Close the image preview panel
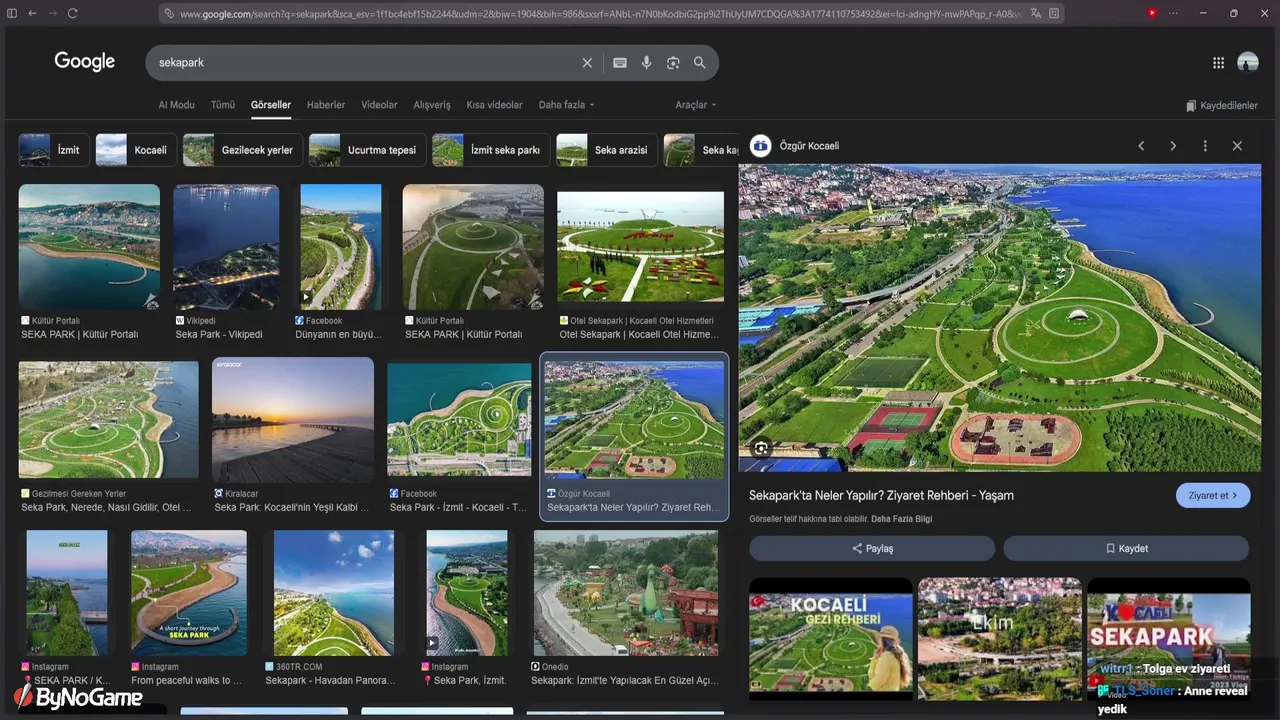This screenshot has height=720, width=1280. (1237, 146)
